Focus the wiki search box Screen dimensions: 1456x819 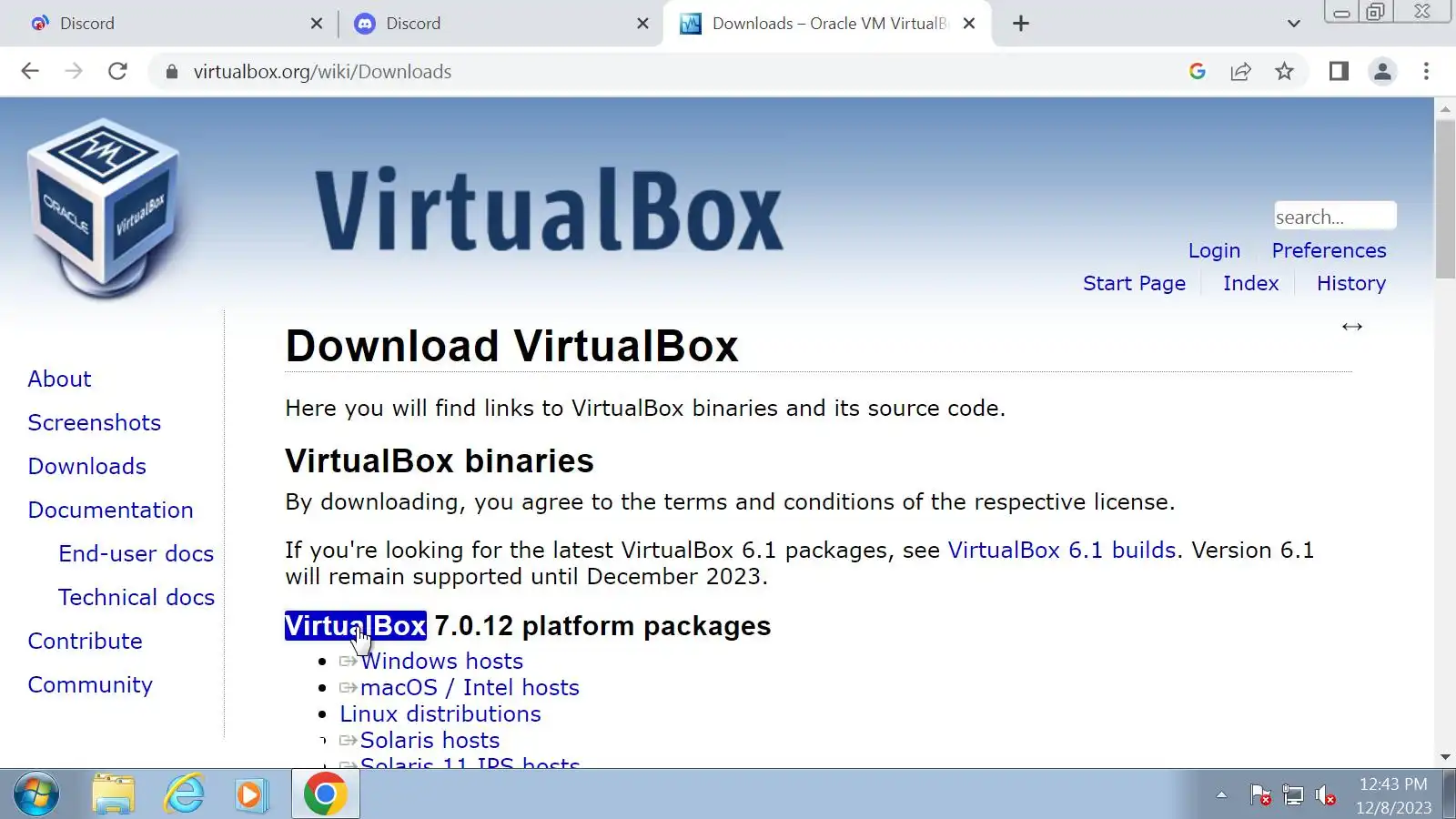(1335, 217)
